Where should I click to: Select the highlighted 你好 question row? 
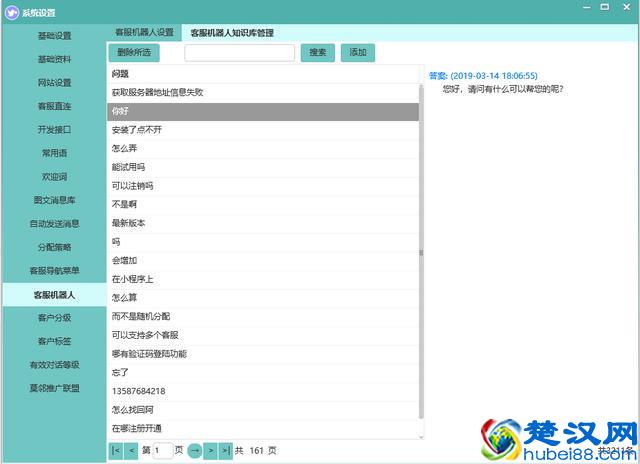point(263,111)
